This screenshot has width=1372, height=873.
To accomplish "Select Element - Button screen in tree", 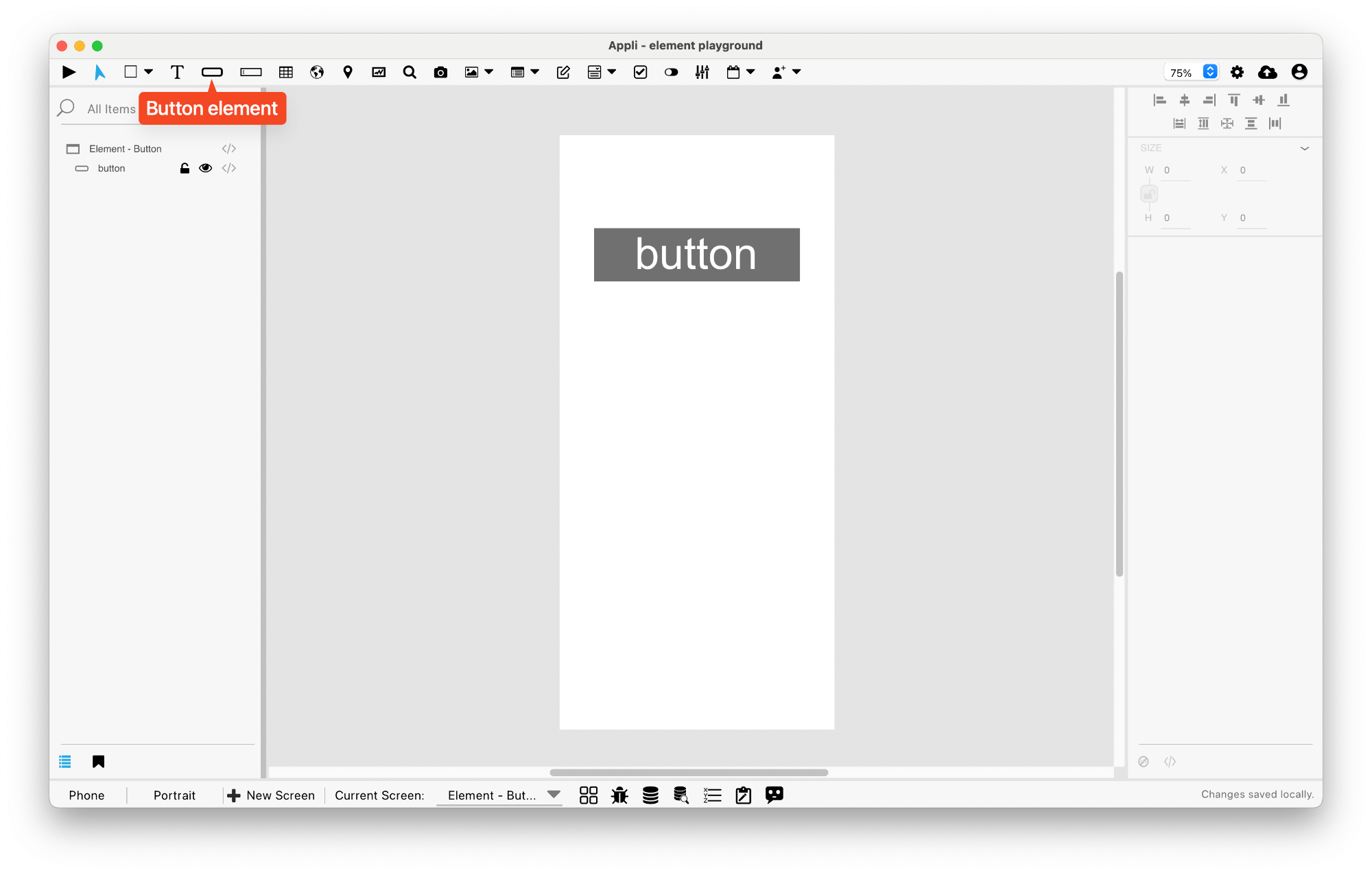I will [125, 149].
